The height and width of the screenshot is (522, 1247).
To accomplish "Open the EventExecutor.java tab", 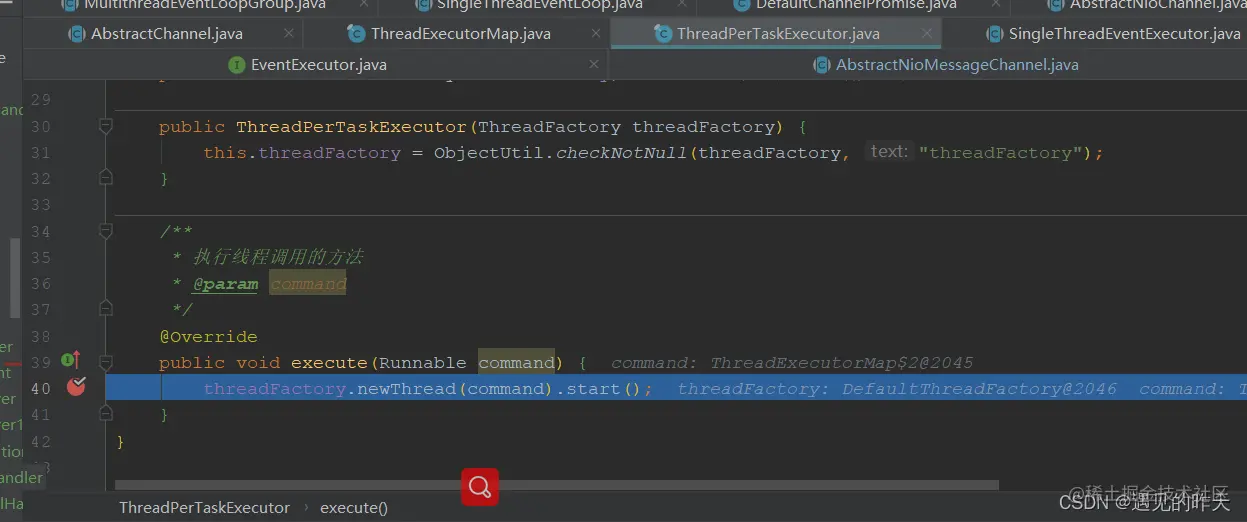I will coord(307,65).
